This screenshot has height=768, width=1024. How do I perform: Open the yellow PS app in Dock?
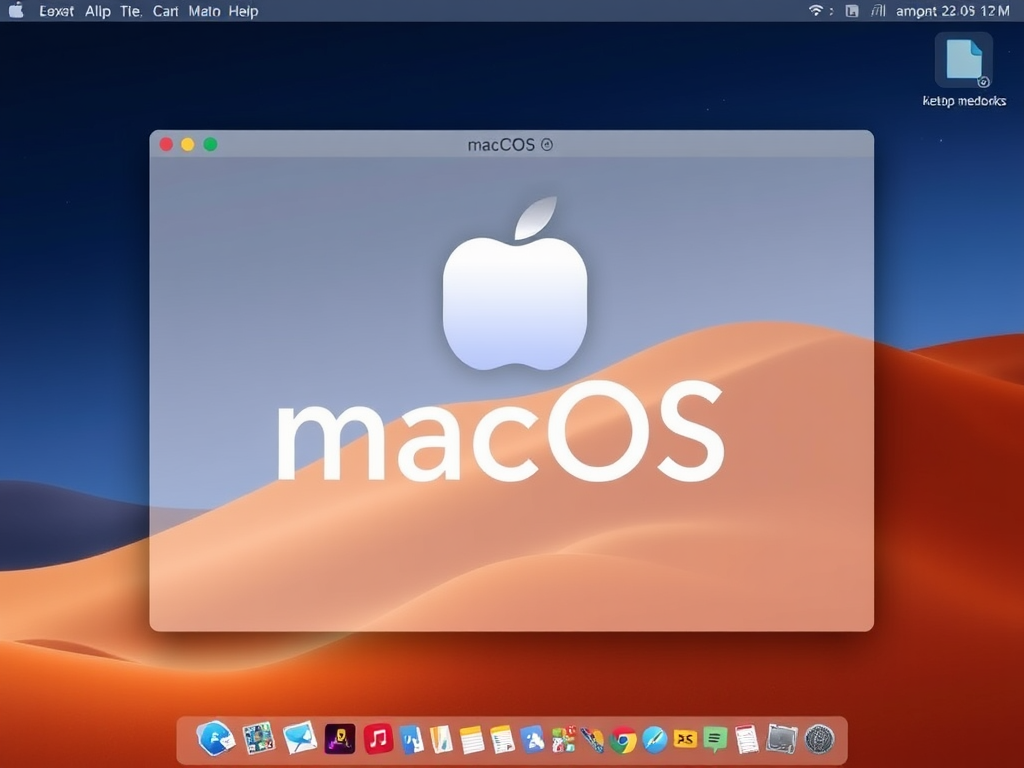[685, 739]
